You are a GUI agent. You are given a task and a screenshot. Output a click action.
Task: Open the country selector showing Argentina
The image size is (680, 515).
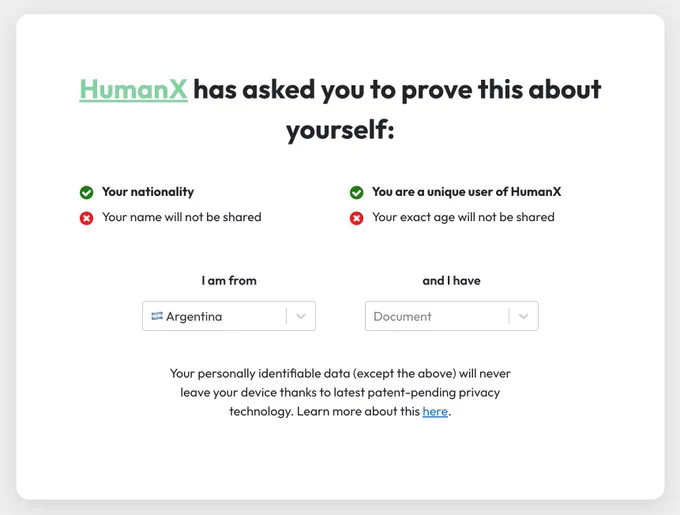229,316
